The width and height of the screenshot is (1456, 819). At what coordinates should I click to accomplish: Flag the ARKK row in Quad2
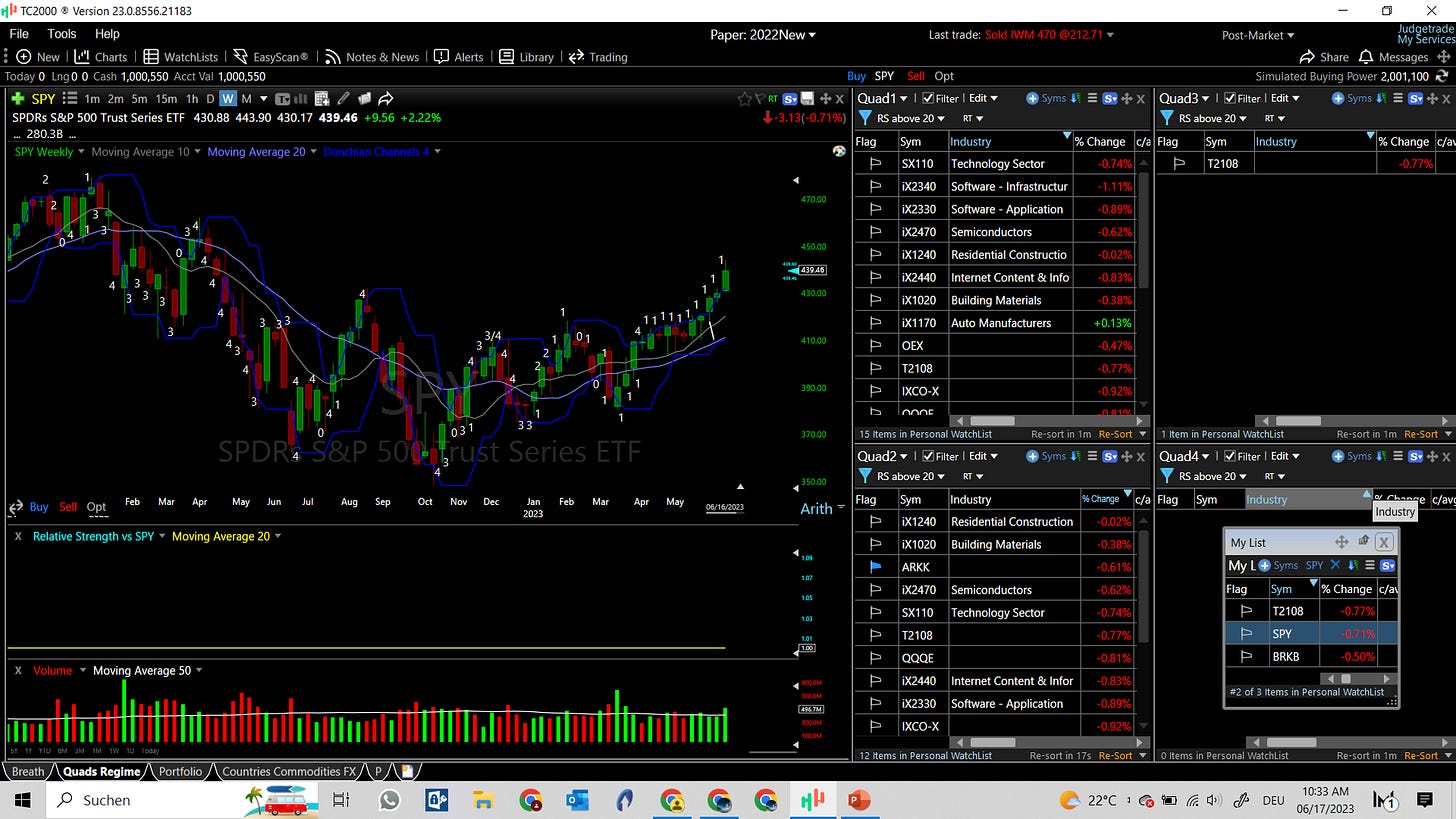(x=876, y=567)
